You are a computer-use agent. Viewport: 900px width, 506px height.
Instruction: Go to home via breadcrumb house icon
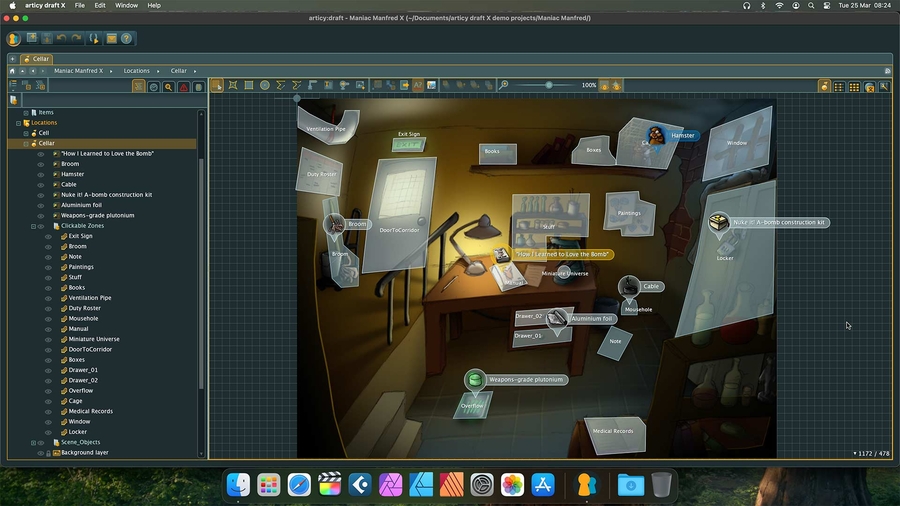pyautogui.click(x=13, y=71)
